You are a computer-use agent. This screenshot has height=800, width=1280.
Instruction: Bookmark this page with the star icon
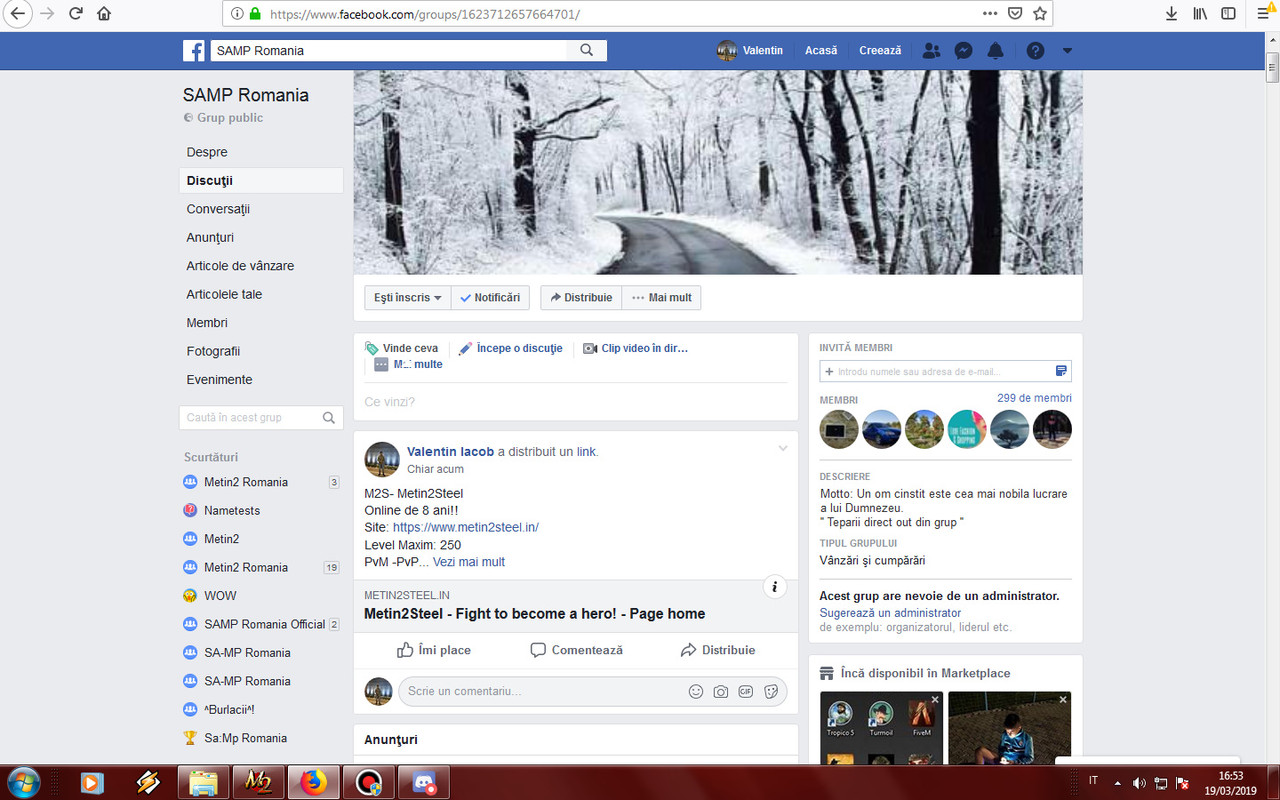[1040, 14]
